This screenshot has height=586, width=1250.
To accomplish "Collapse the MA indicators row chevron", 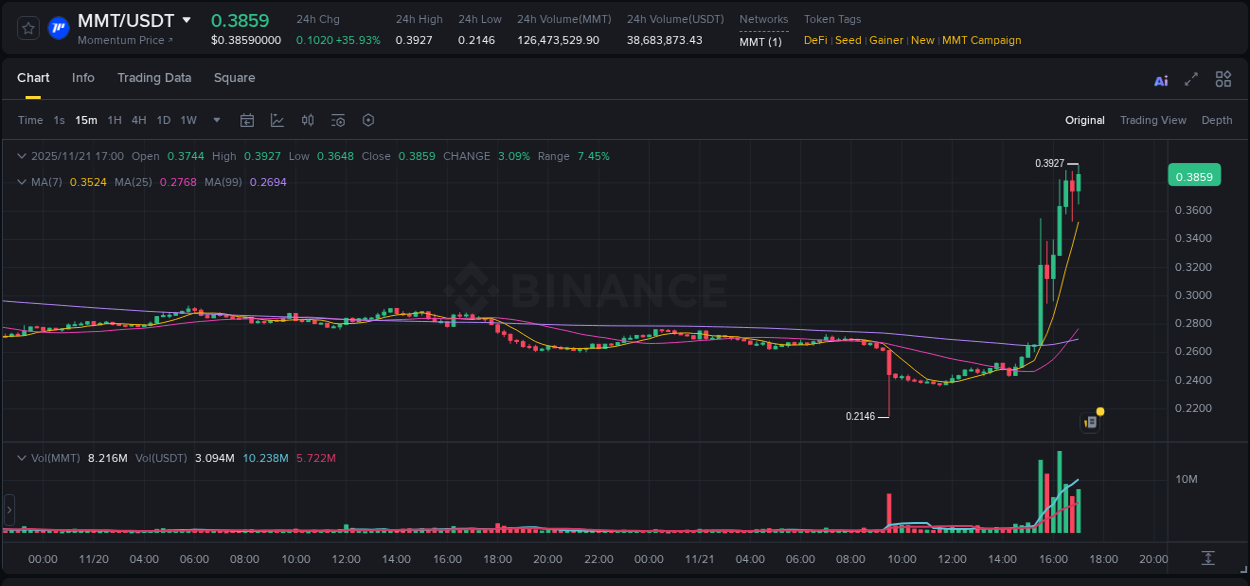I will coord(22,182).
